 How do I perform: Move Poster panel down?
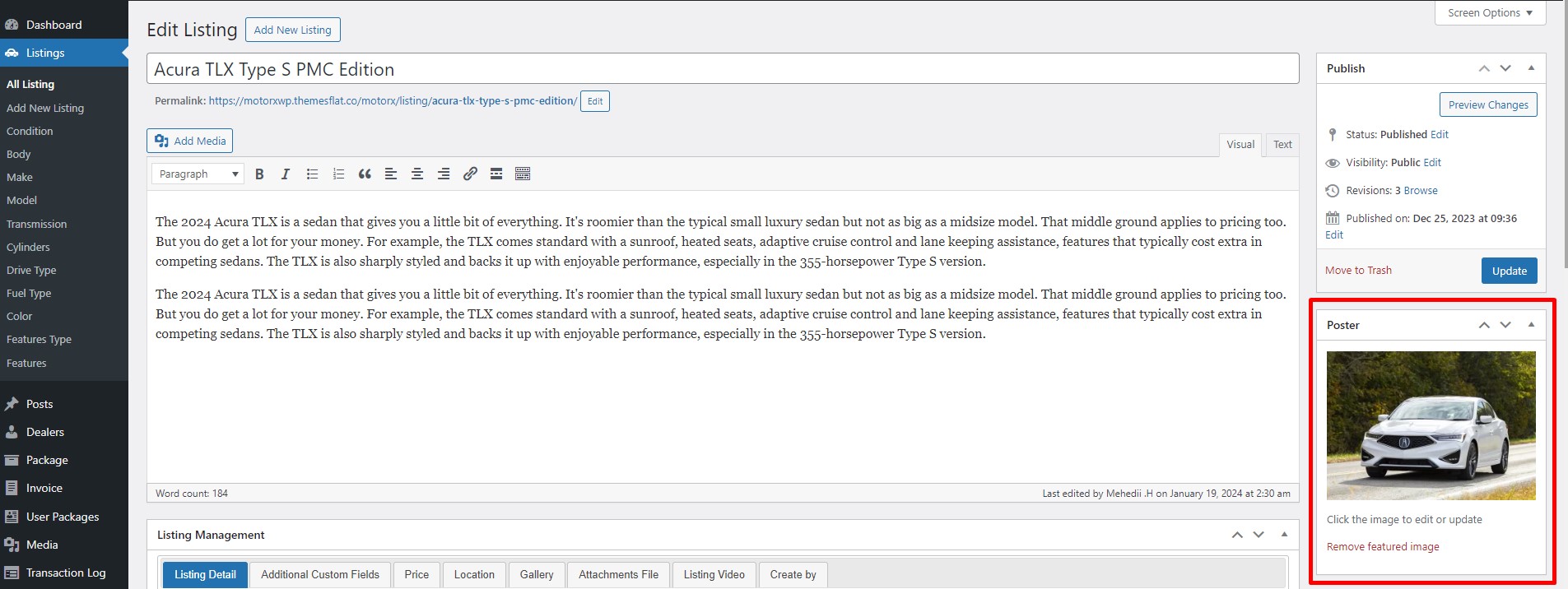[x=1505, y=325]
